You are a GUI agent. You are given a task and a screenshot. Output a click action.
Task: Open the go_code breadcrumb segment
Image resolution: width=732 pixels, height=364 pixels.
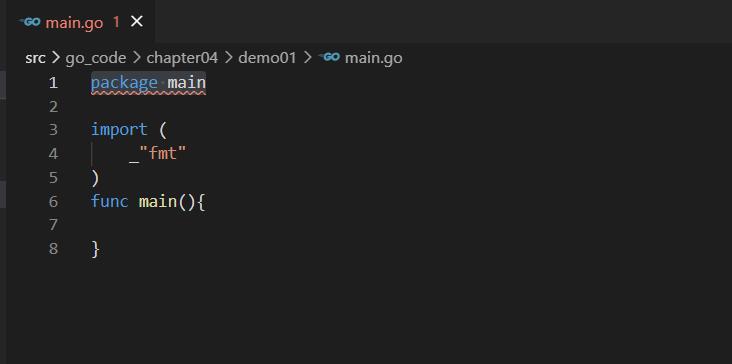click(96, 58)
